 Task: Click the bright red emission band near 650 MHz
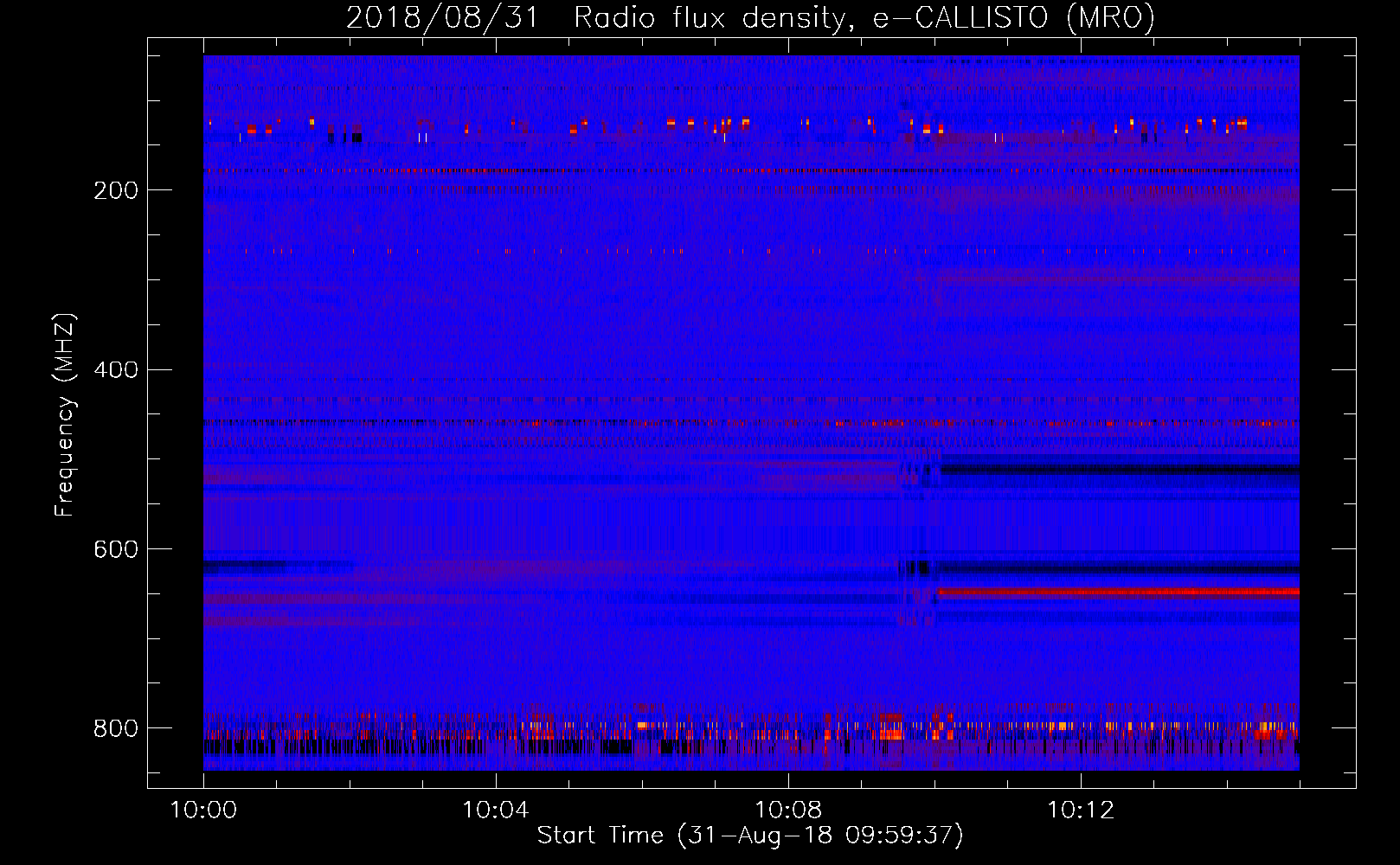1119,593
